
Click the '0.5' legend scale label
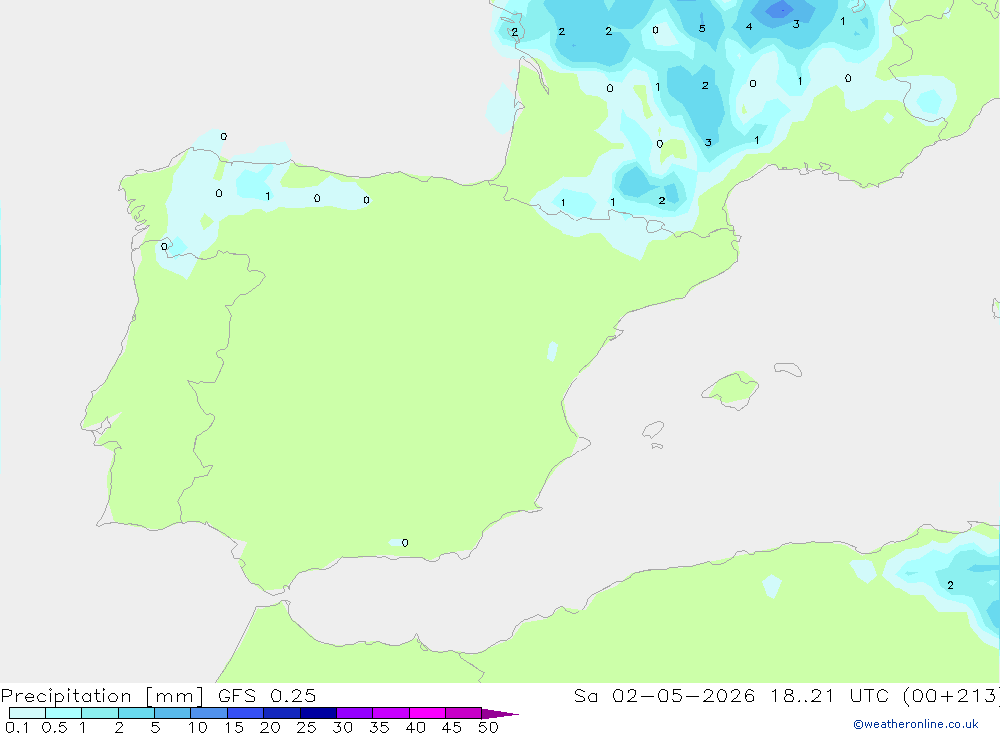click(x=54, y=727)
